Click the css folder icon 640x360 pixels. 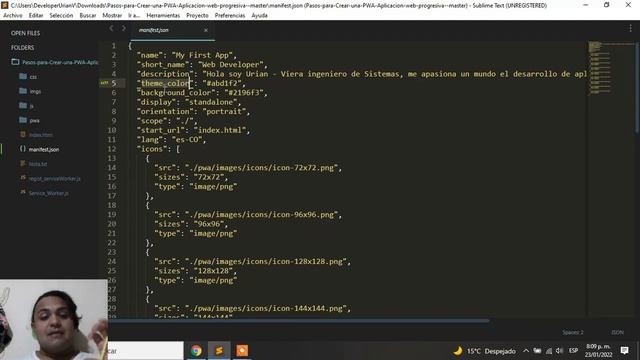click(x=23, y=76)
